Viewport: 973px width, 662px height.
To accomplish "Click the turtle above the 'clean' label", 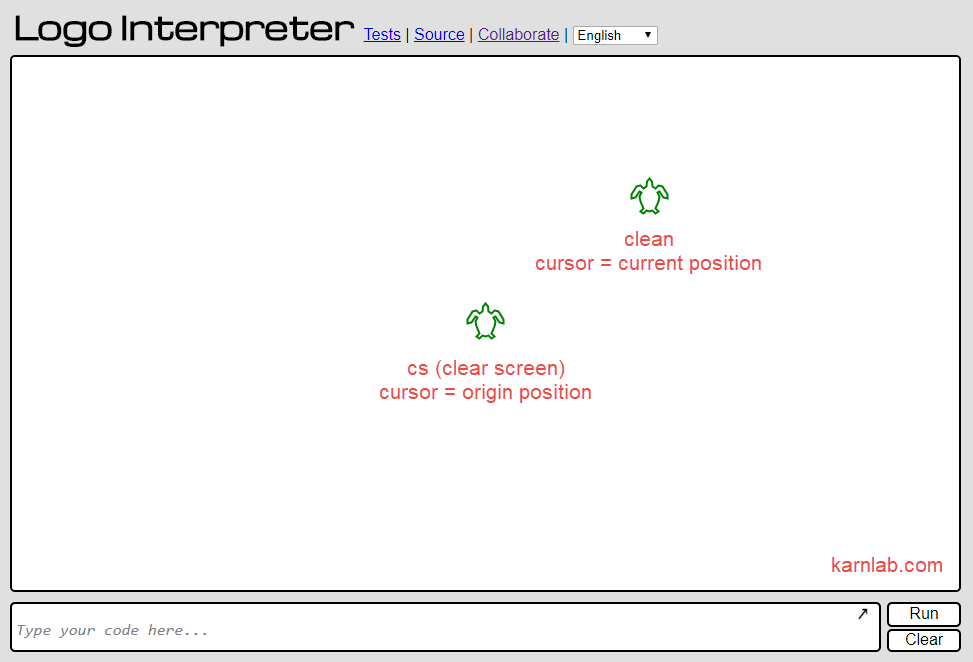I will 649,196.
